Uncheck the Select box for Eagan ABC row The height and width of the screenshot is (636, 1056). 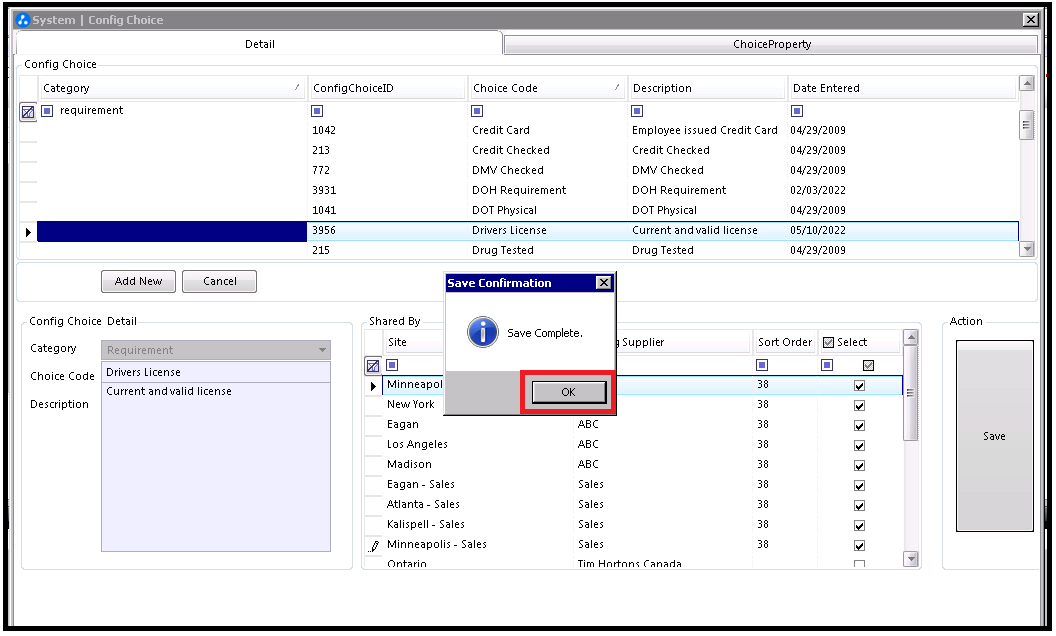[x=859, y=426]
